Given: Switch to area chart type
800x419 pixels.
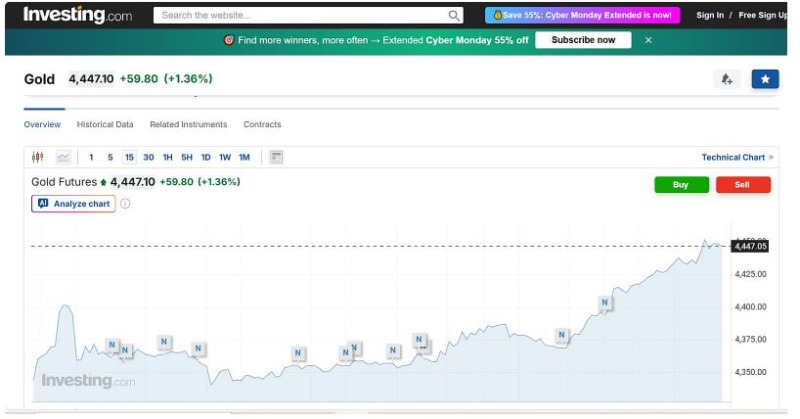Looking at the screenshot, I should [x=63, y=157].
